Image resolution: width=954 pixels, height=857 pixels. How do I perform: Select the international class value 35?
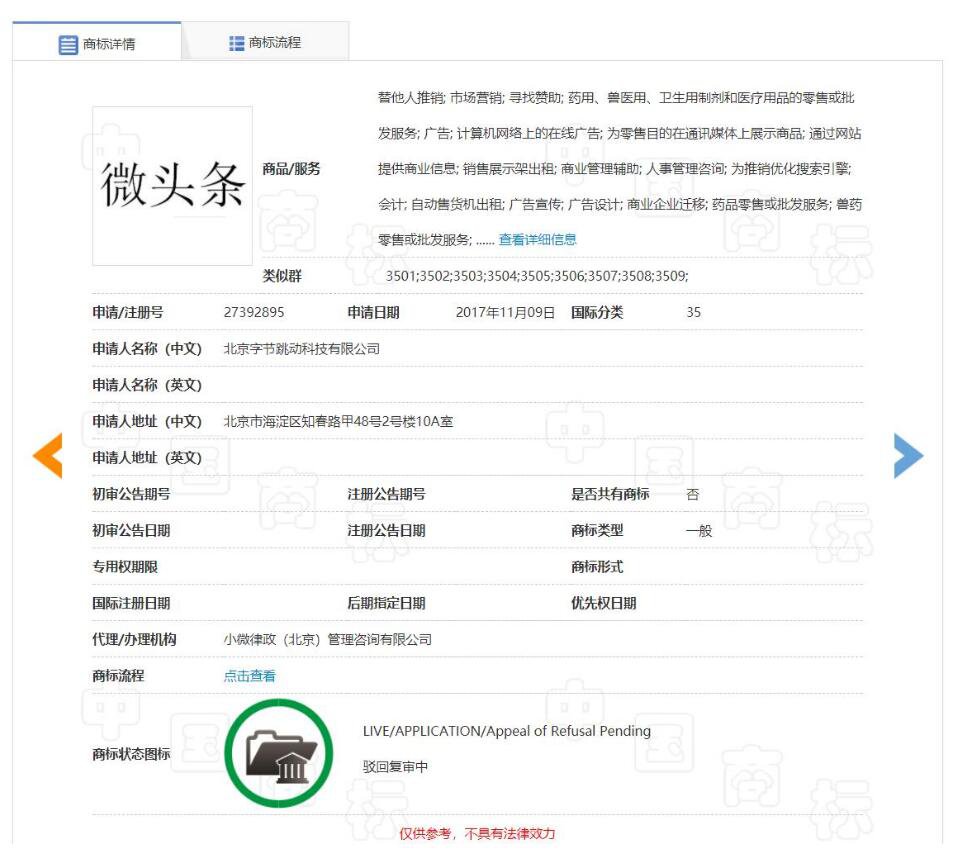(694, 312)
